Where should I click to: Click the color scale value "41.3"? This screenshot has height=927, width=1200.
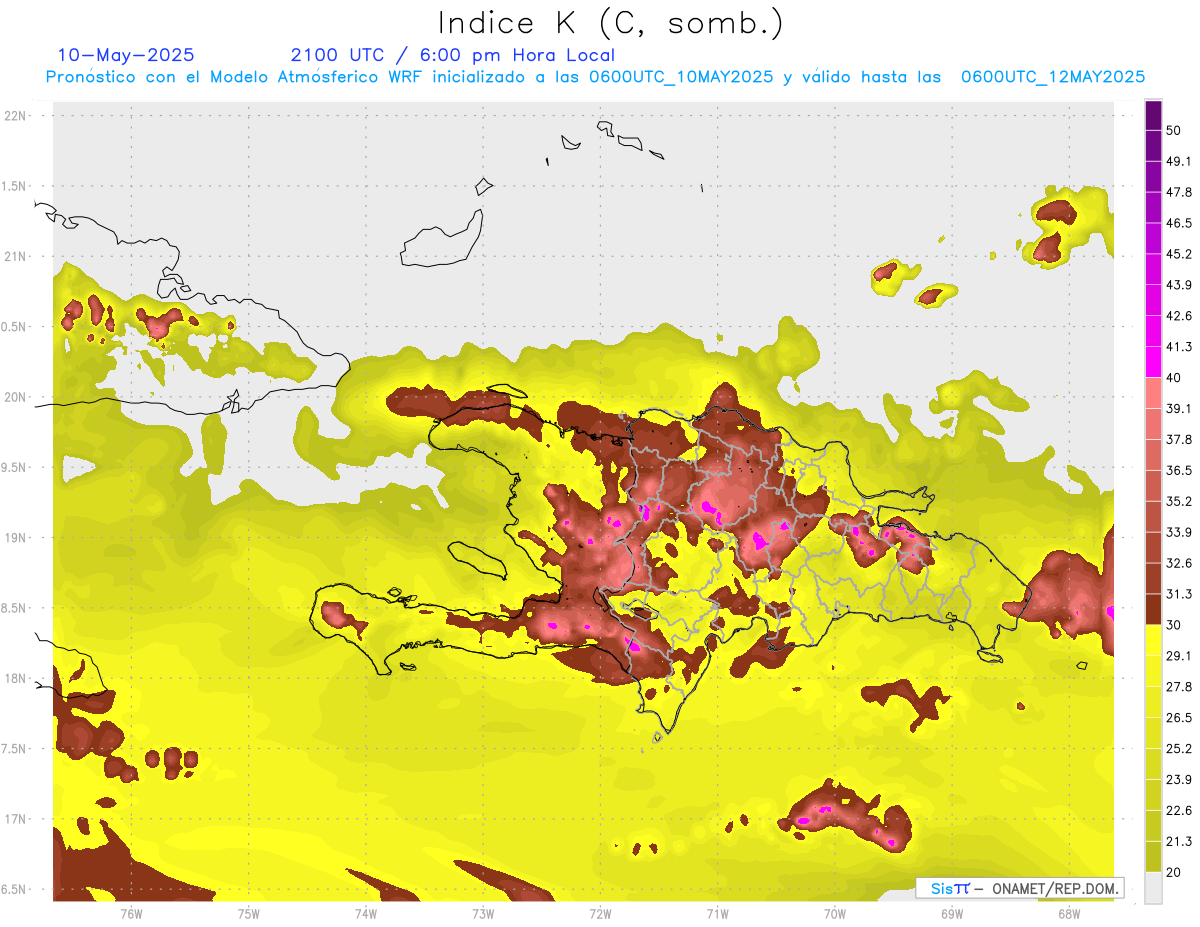(x=1179, y=348)
